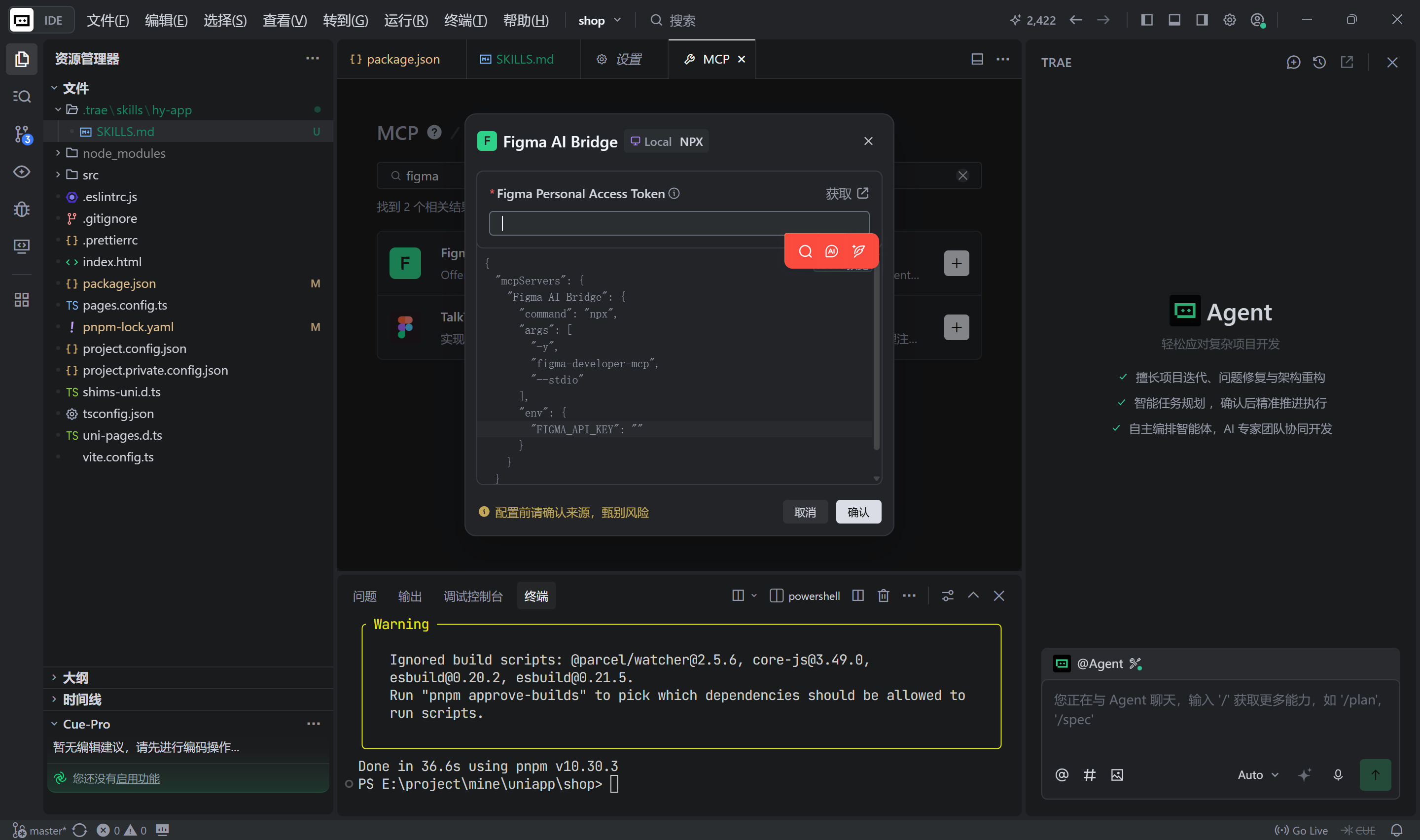Switch to the 问题 panel tab
1420x840 pixels.
[364, 596]
